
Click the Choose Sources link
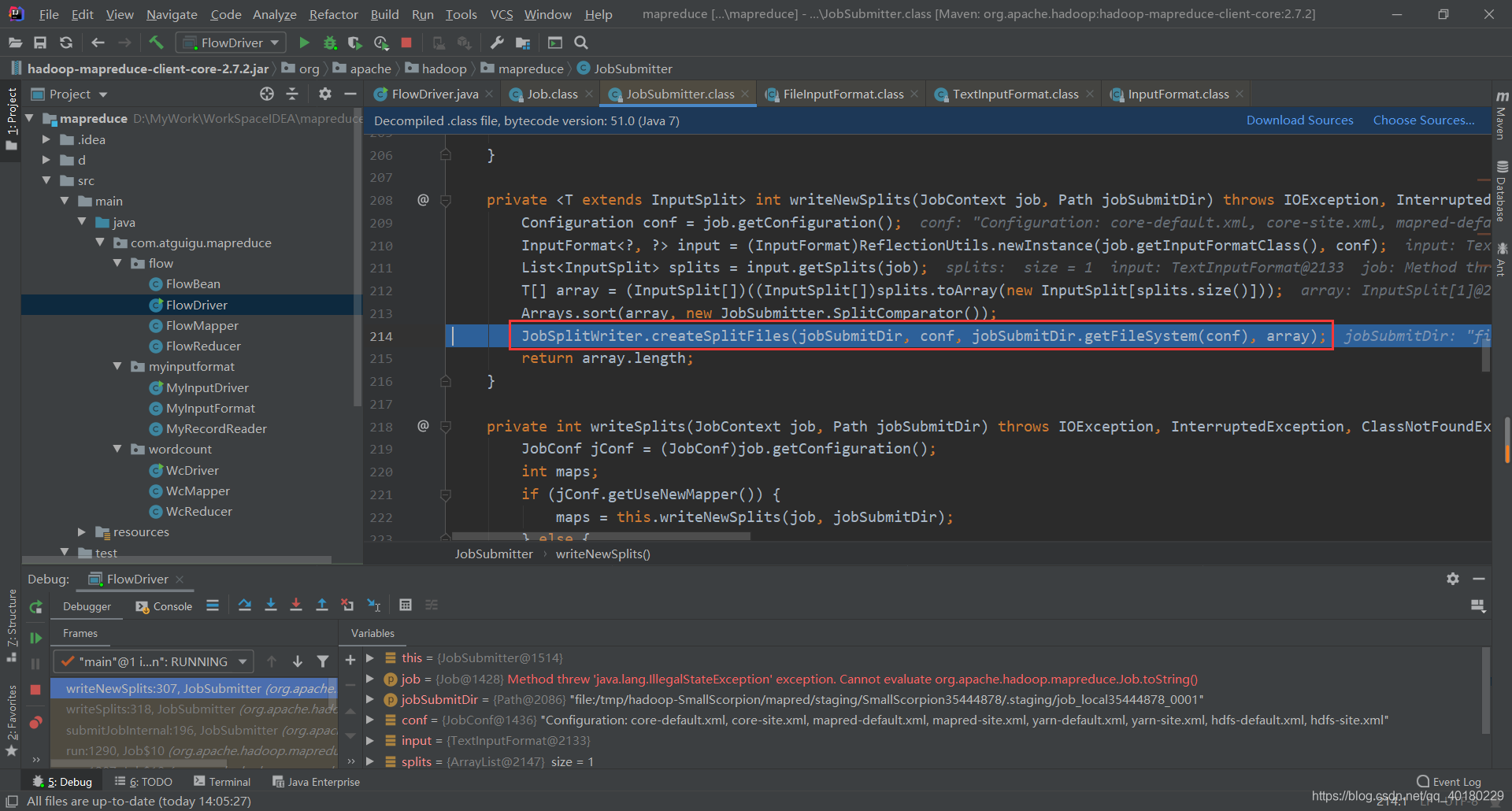click(x=1423, y=120)
